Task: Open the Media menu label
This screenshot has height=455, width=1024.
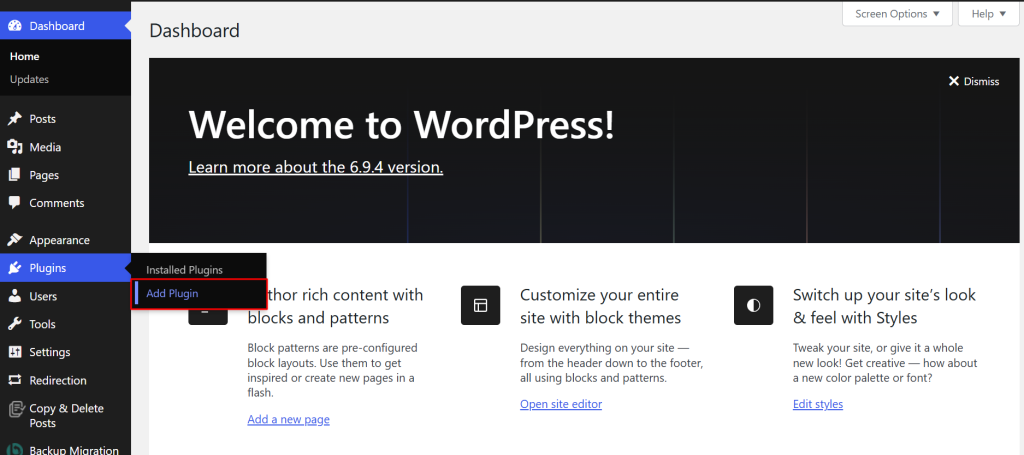Action: pyautogui.click(x=45, y=148)
